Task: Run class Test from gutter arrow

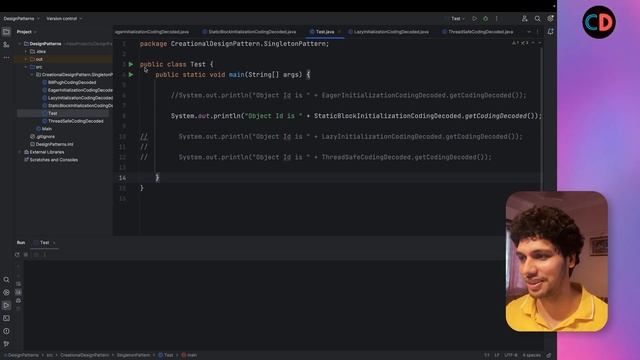Action: tap(131, 64)
